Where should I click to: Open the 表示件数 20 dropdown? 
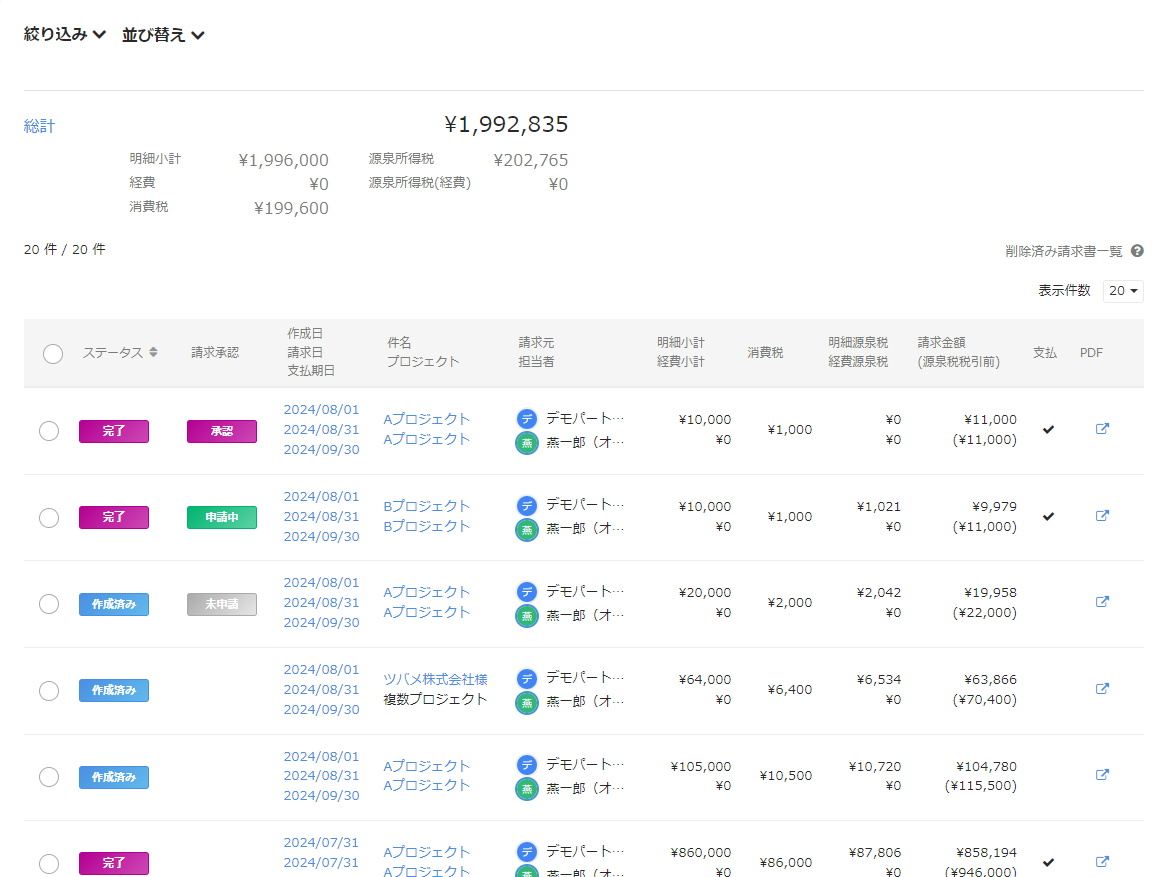[x=1123, y=291]
